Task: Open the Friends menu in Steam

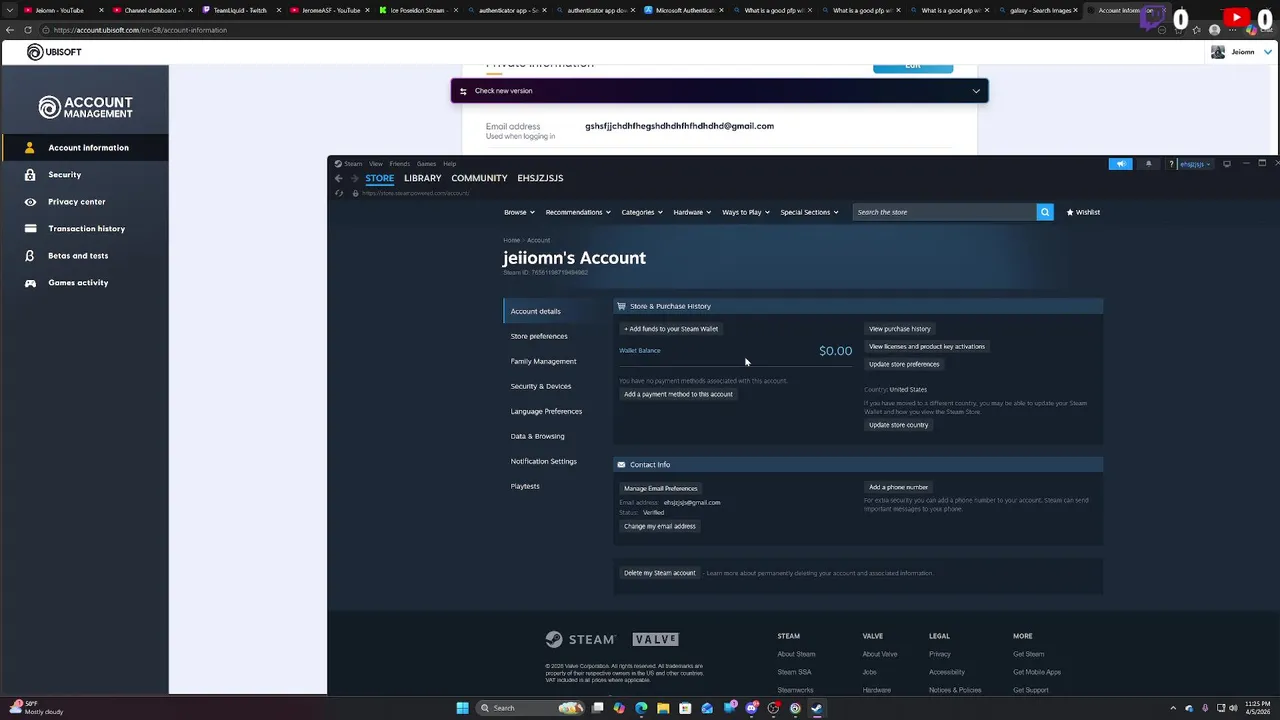Action: coord(399,164)
